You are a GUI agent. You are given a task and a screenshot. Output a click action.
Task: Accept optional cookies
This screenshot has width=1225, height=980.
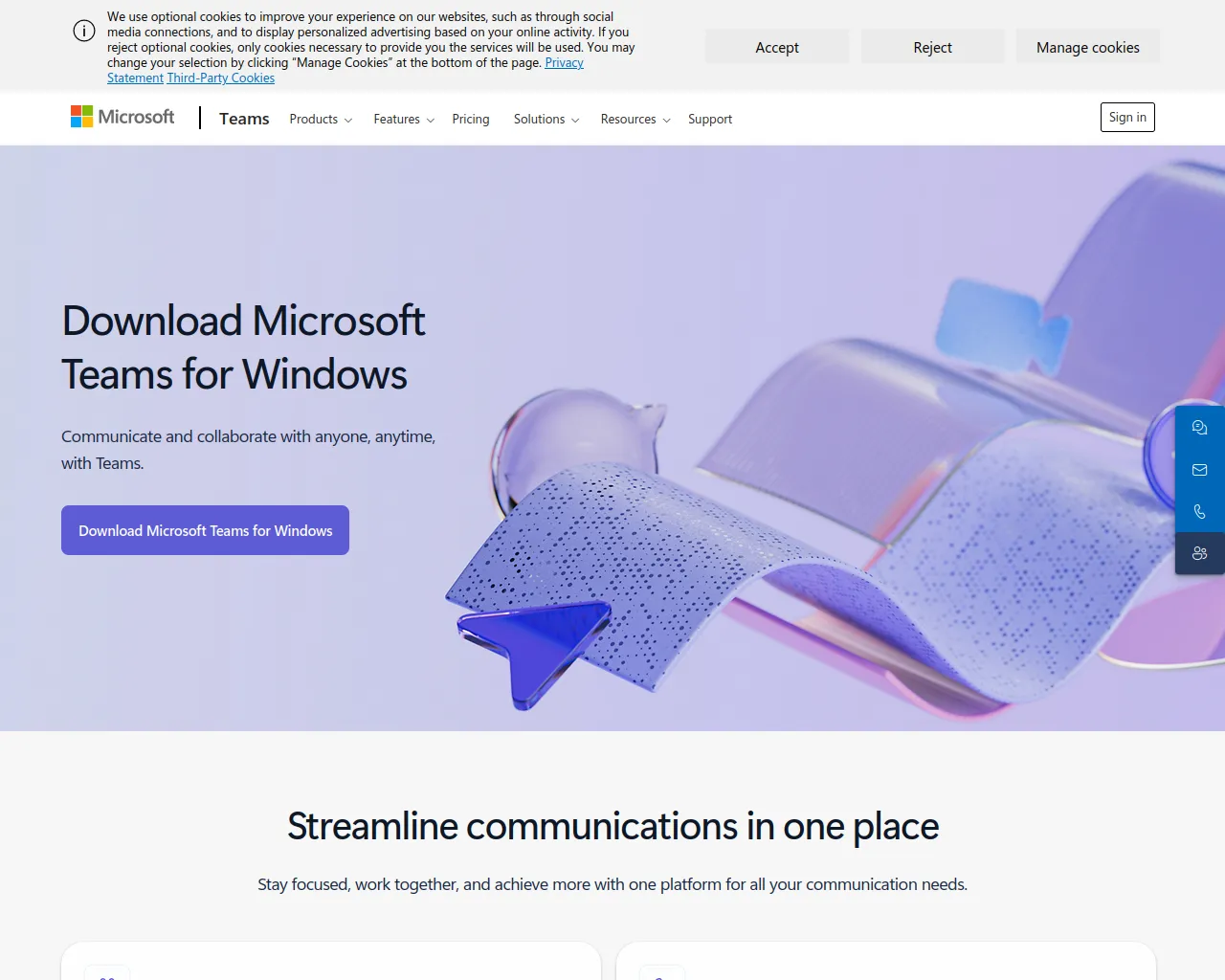777,47
